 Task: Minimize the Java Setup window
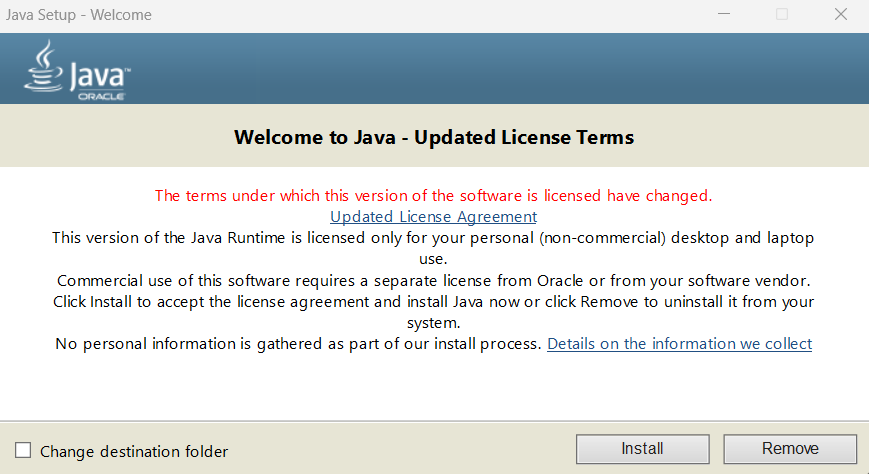click(x=724, y=14)
